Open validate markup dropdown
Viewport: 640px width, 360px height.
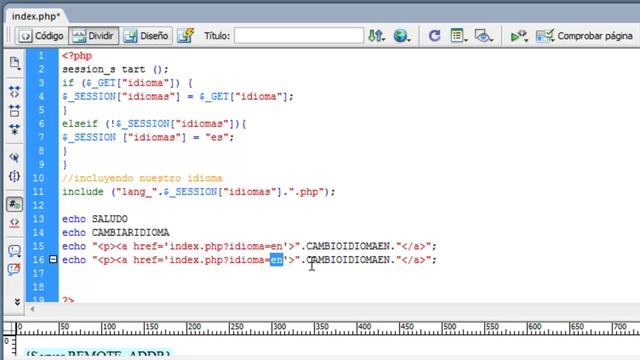519,36
